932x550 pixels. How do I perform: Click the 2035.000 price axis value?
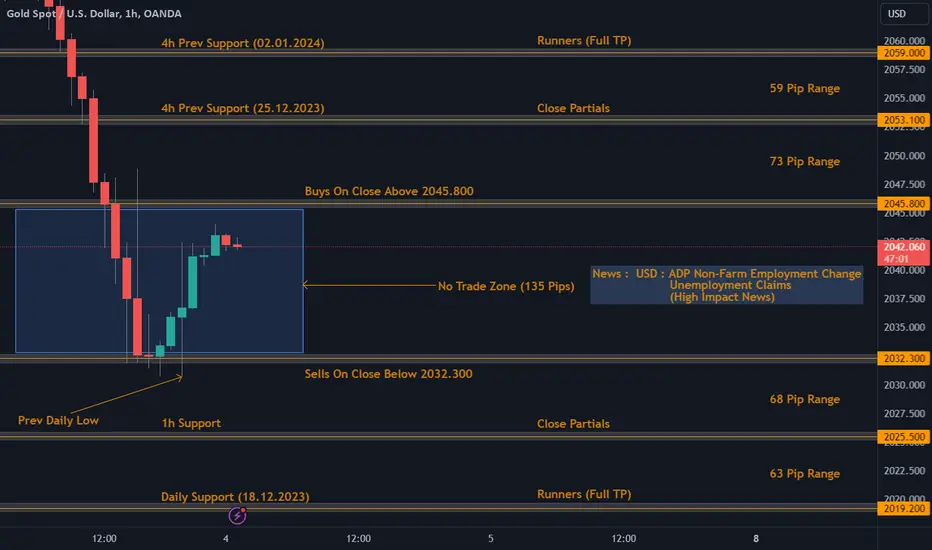click(904, 327)
